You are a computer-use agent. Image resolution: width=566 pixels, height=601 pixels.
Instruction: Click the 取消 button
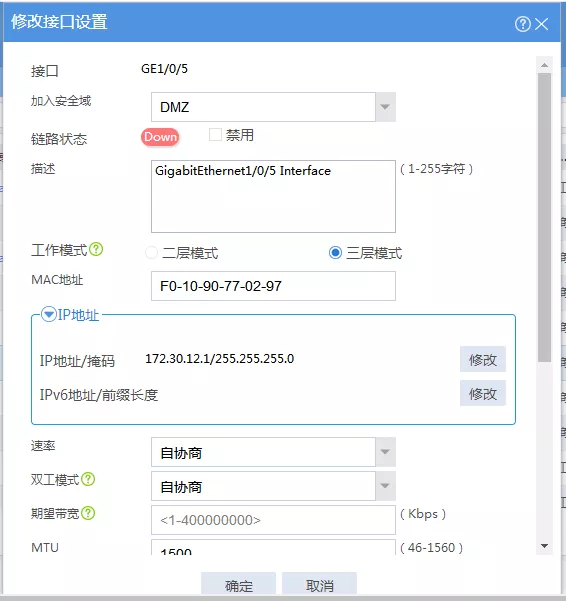319,585
